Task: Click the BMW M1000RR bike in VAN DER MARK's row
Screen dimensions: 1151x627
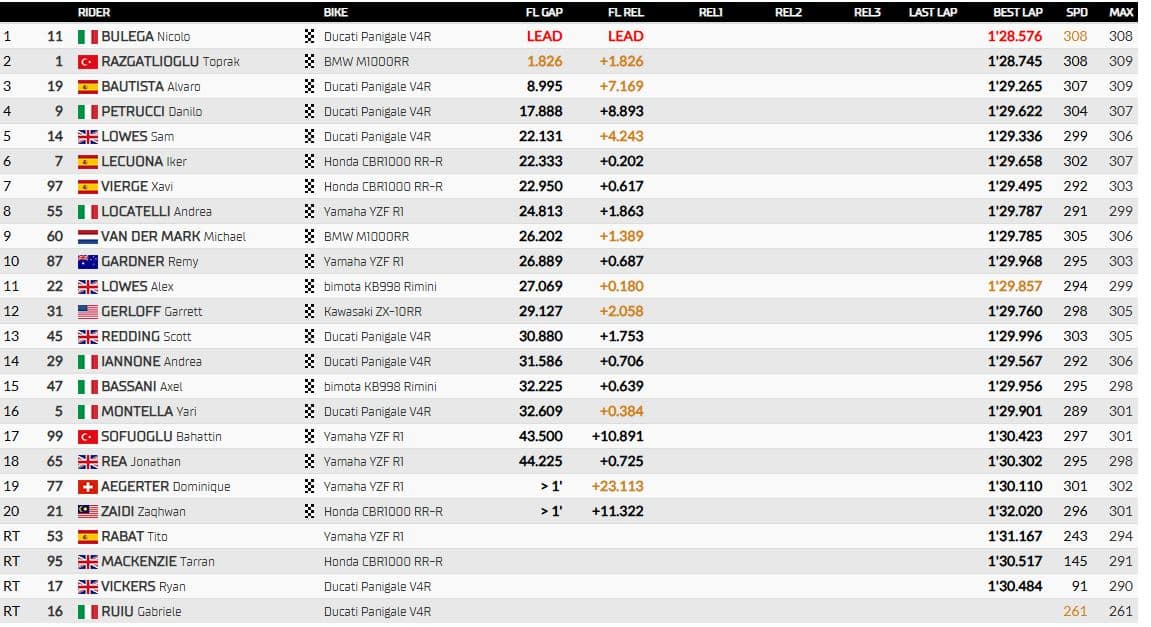Action: pyautogui.click(x=366, y=236)
